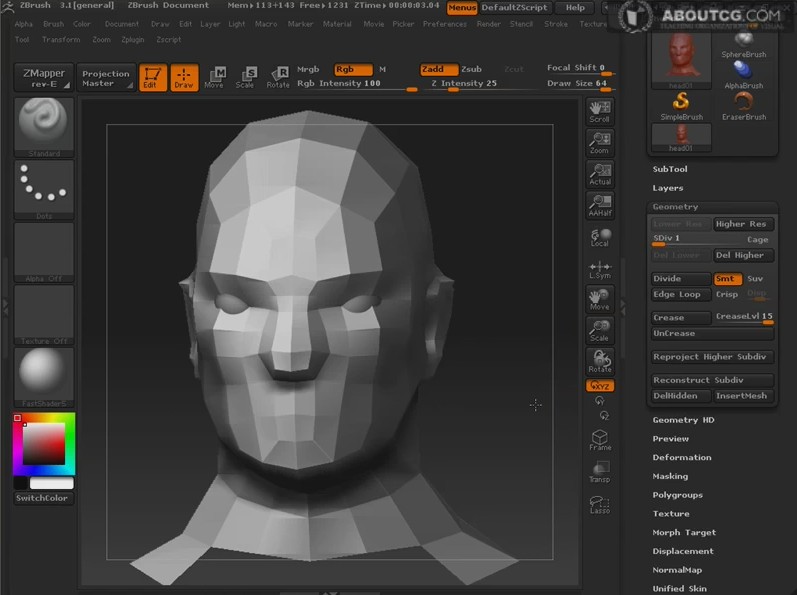The width and height of the screenshot is (797, 595).
Task: Click the SwitchColor button
Action: pos(42,498)
